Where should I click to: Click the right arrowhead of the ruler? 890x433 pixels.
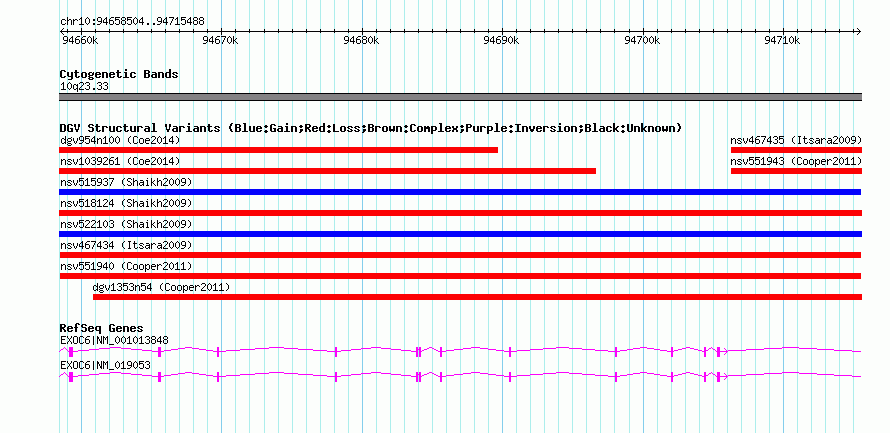(x=858, y=31)
